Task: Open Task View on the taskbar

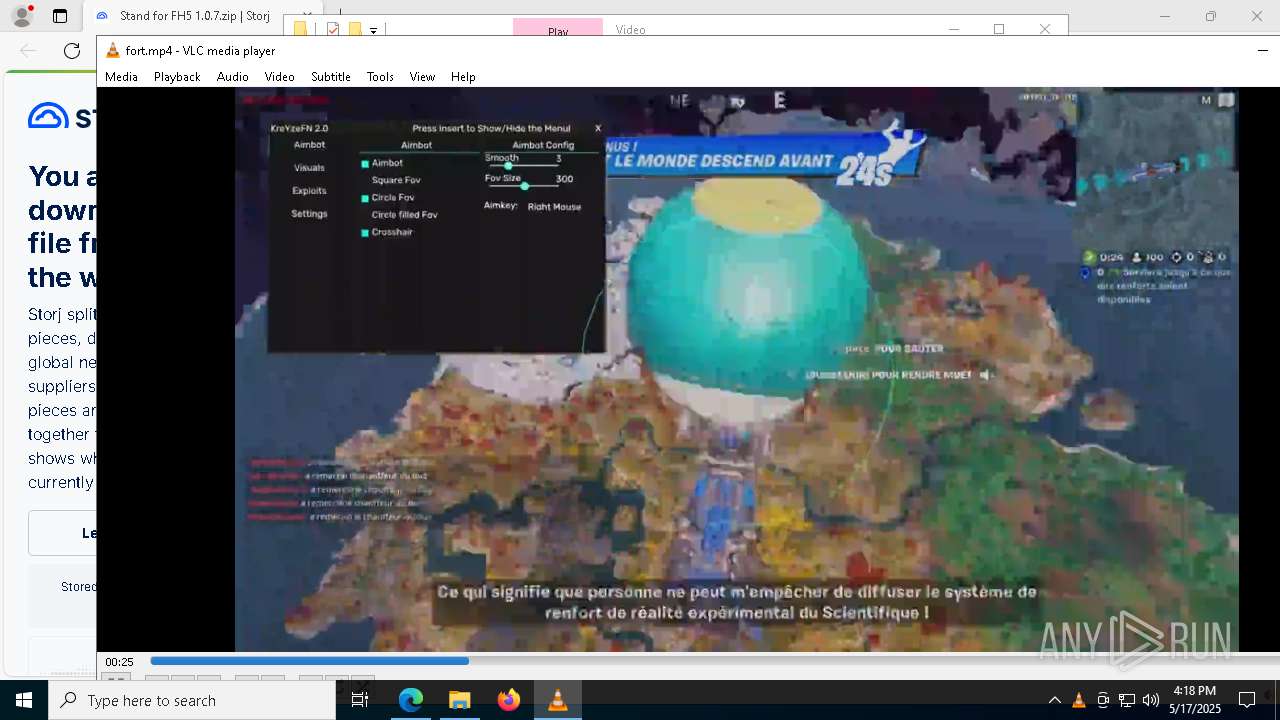Action: pyautogui.click(x=360, y=700)
